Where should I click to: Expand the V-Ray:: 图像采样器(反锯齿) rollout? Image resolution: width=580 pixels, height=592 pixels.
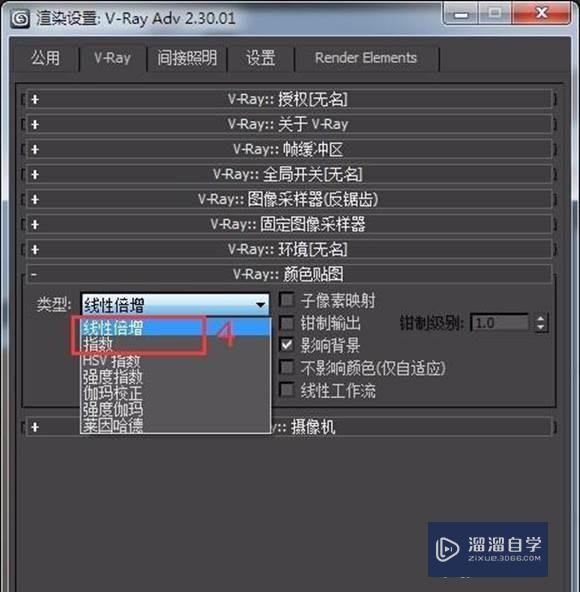[x=289, y=199]
